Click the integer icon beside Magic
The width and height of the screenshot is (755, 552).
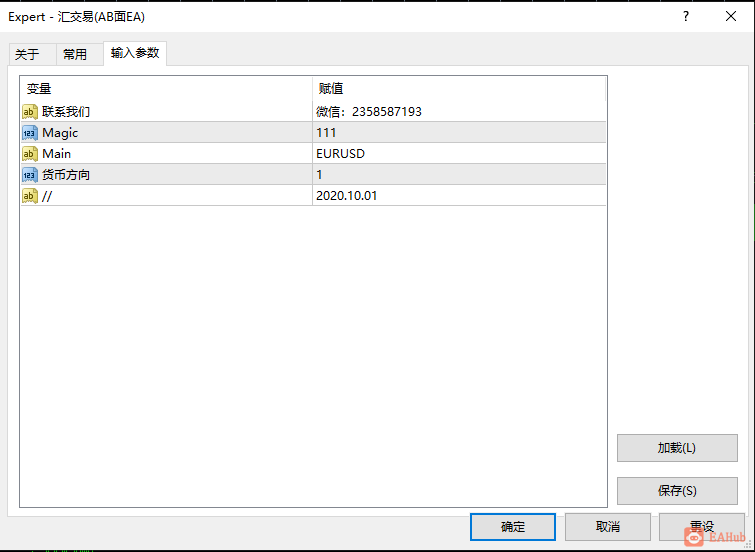tap(30, 133)
